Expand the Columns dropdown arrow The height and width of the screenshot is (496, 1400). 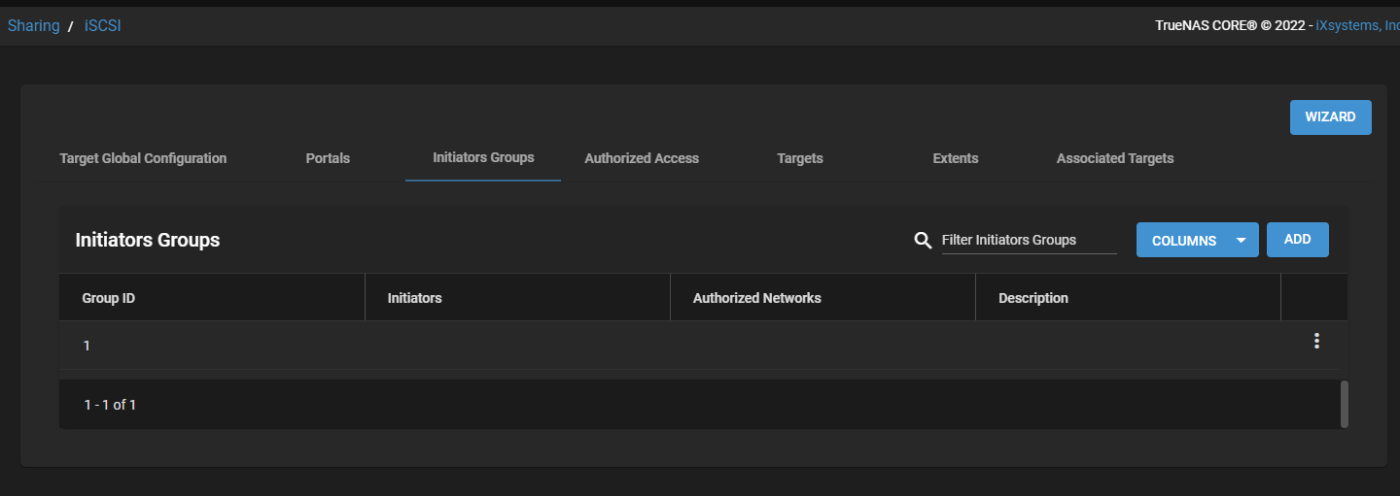coord(1241,240)
